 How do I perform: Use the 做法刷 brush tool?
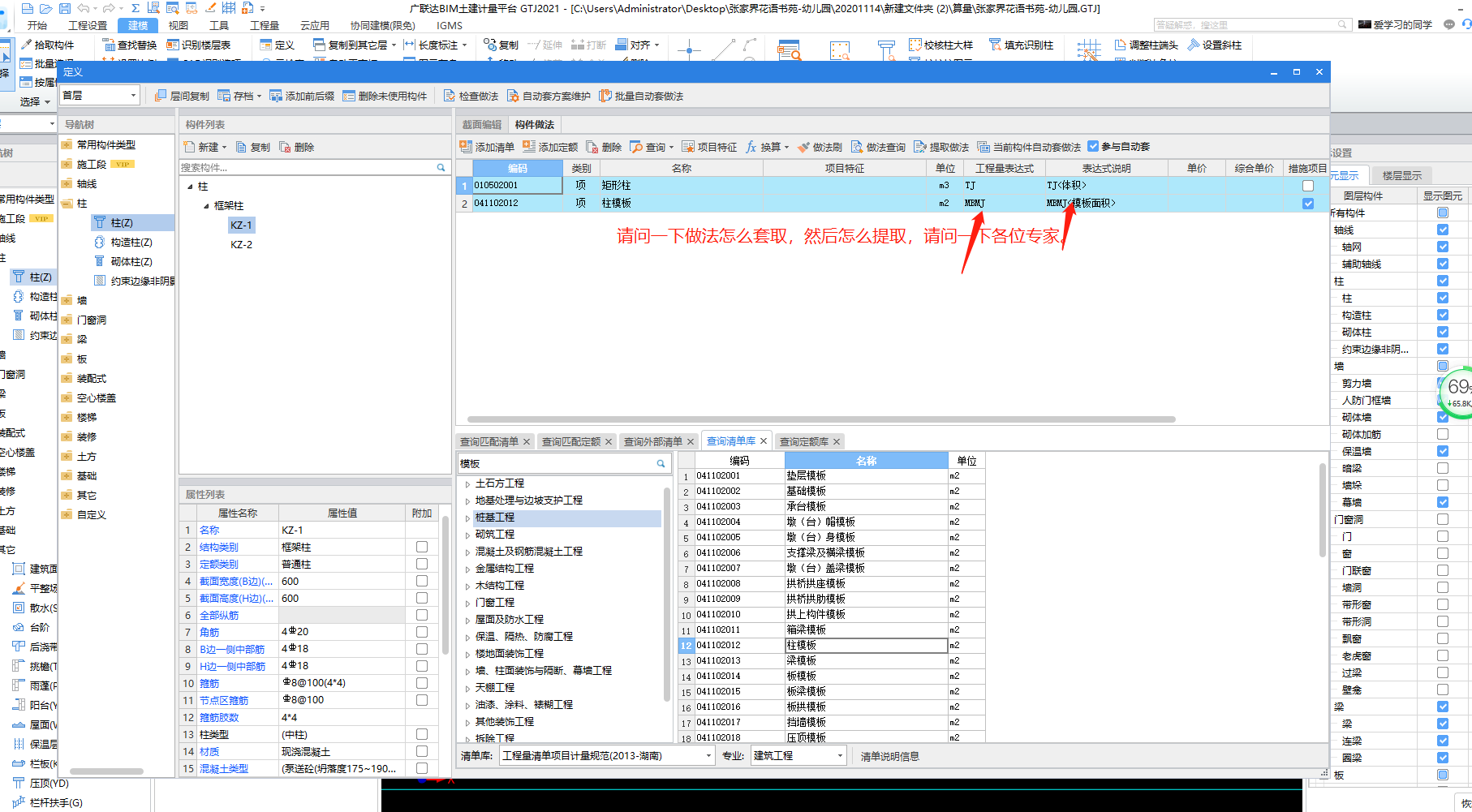(820, 147)
